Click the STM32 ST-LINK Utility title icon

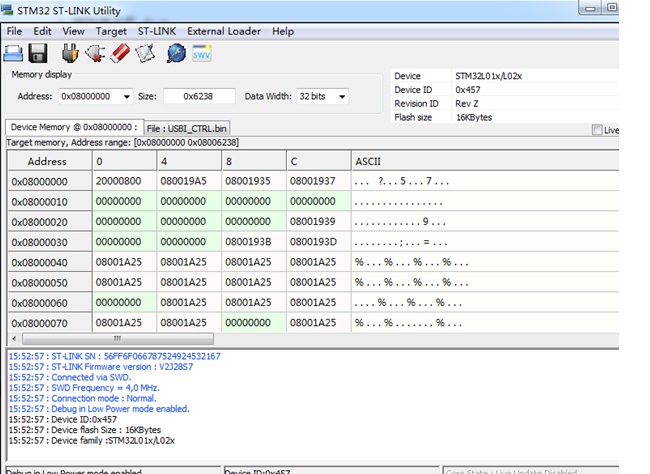(7, 10)
